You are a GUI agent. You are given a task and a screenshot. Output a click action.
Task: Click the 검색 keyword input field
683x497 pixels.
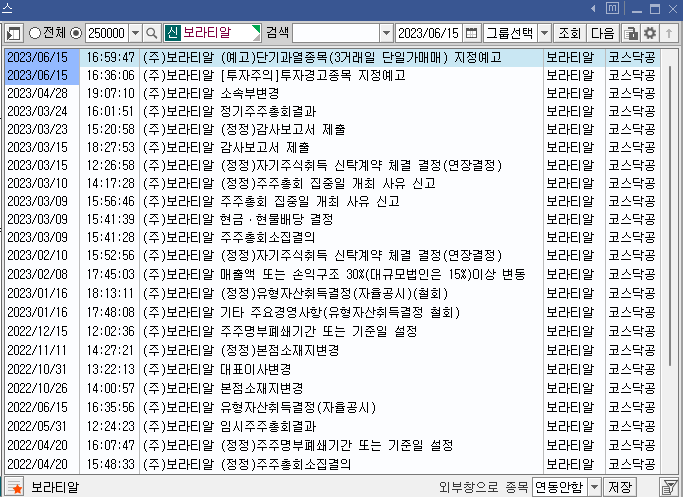click(x=336, y=33)
